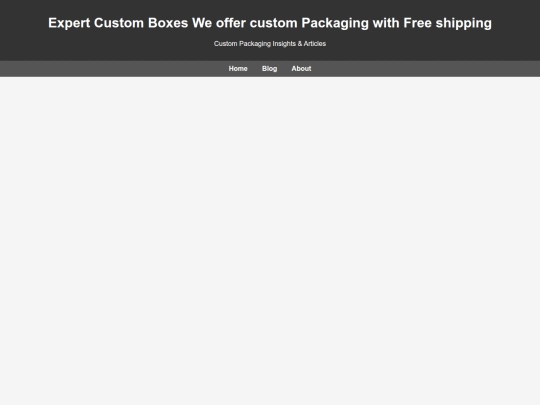
Task: Select the word "Expert" in the title
Action: (x=69, y=23)
